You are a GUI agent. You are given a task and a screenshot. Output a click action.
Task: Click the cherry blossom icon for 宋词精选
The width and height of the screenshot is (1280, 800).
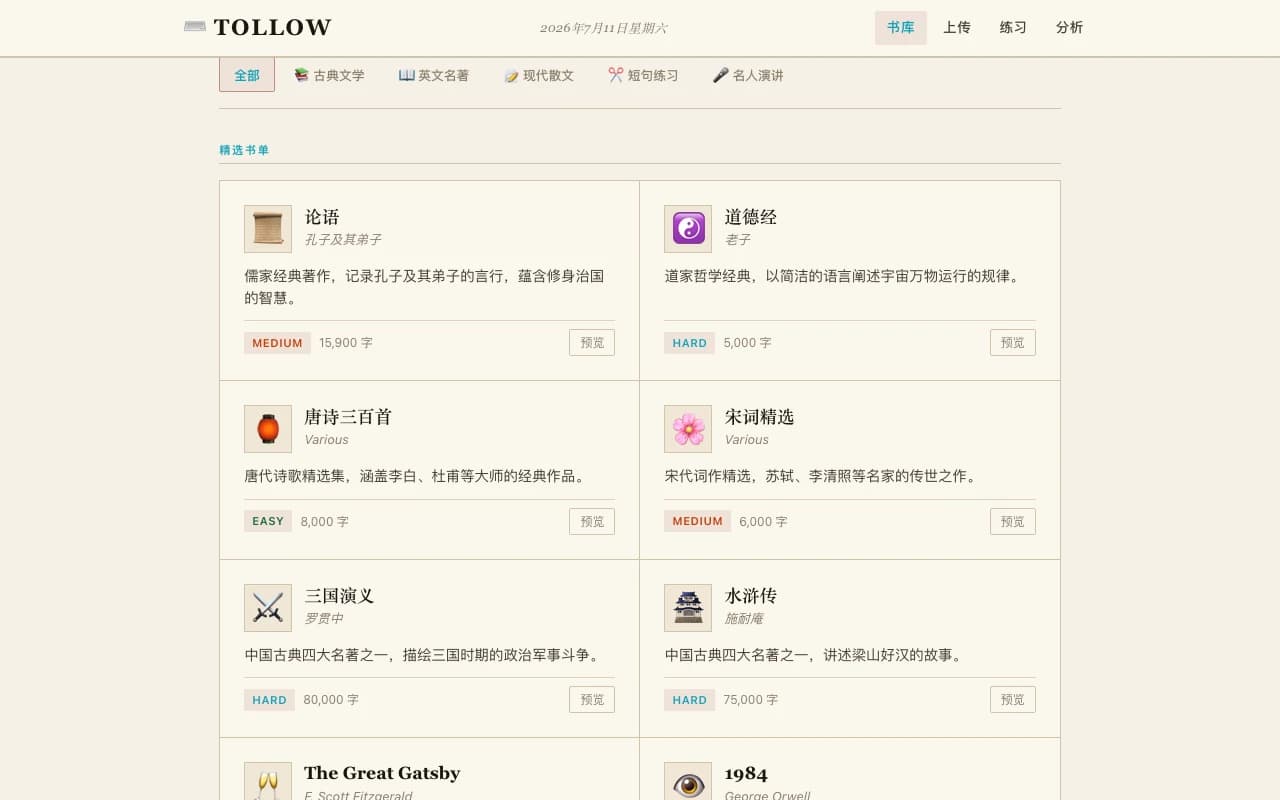688,429
